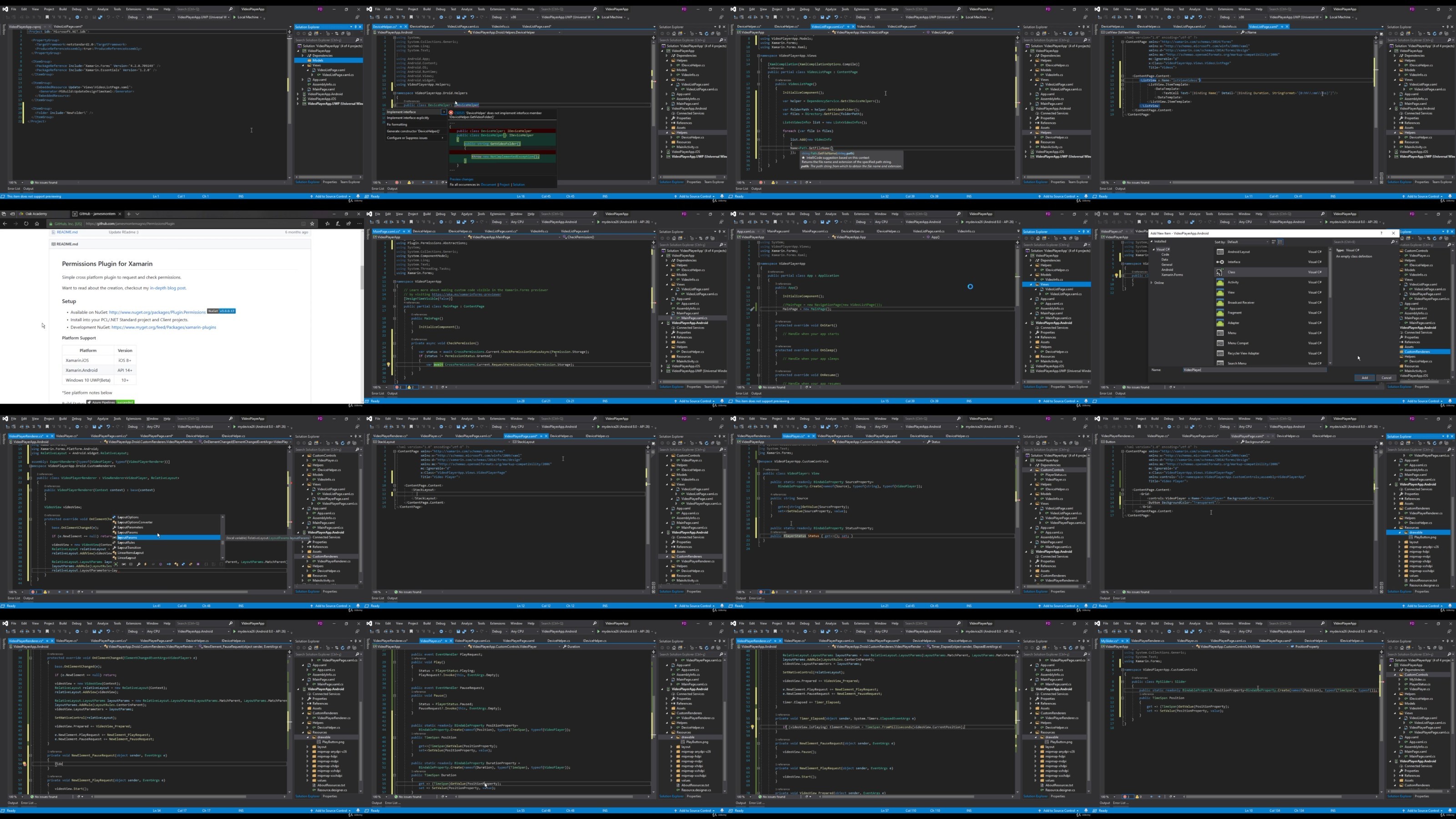Click the Home icon in the browser toolbar
Screen dimensions: 1456x819
tap(37, 223)
